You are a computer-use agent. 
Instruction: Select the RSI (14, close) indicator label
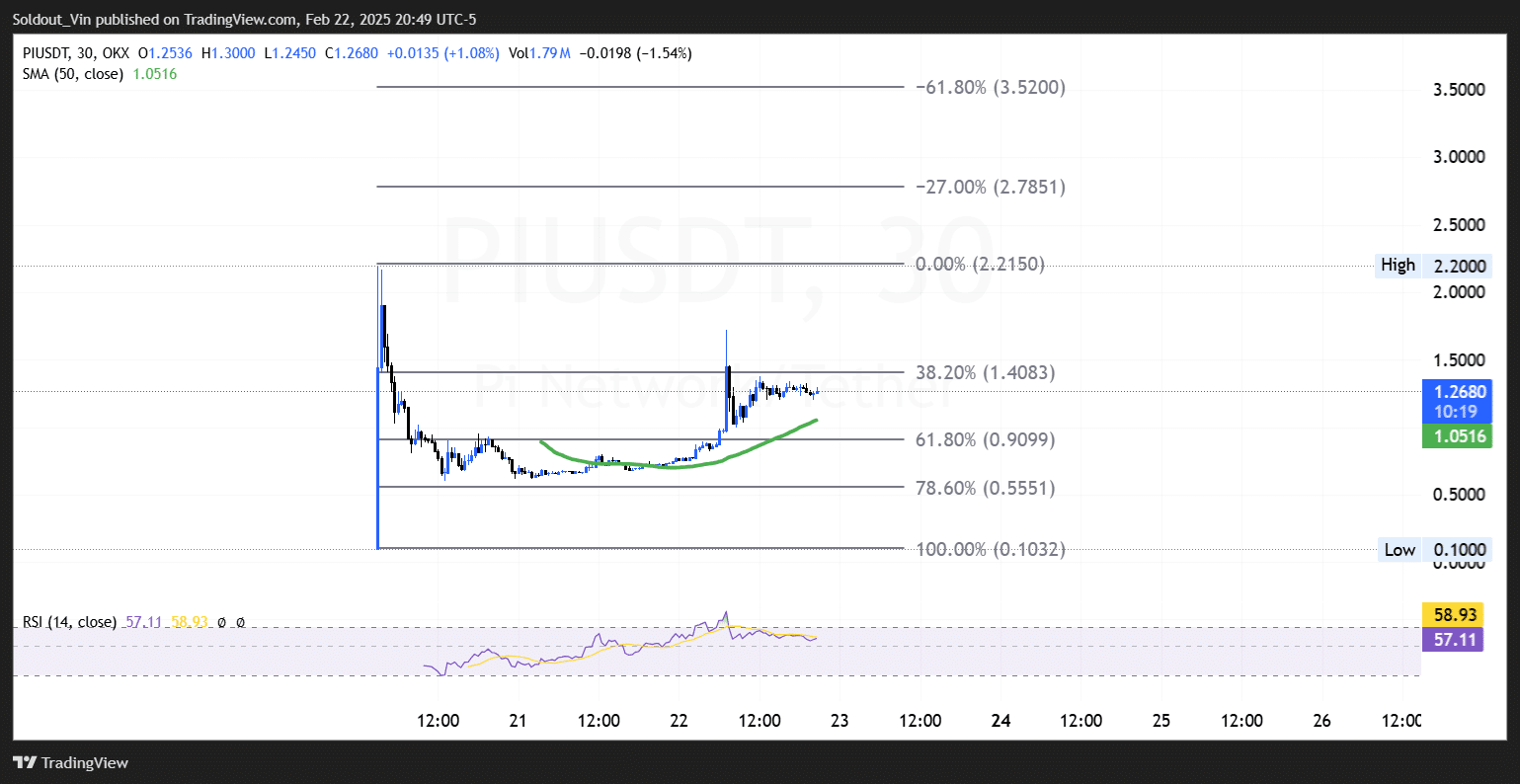(x=69, y=623)
